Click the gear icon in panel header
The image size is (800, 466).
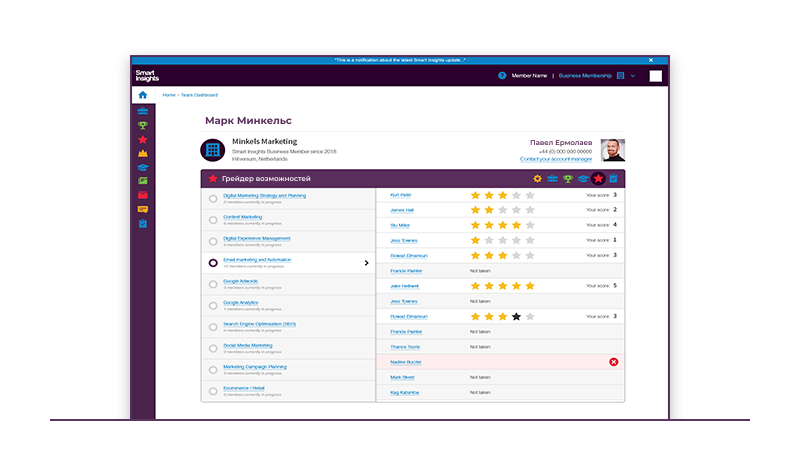click(x=537, y=179)
